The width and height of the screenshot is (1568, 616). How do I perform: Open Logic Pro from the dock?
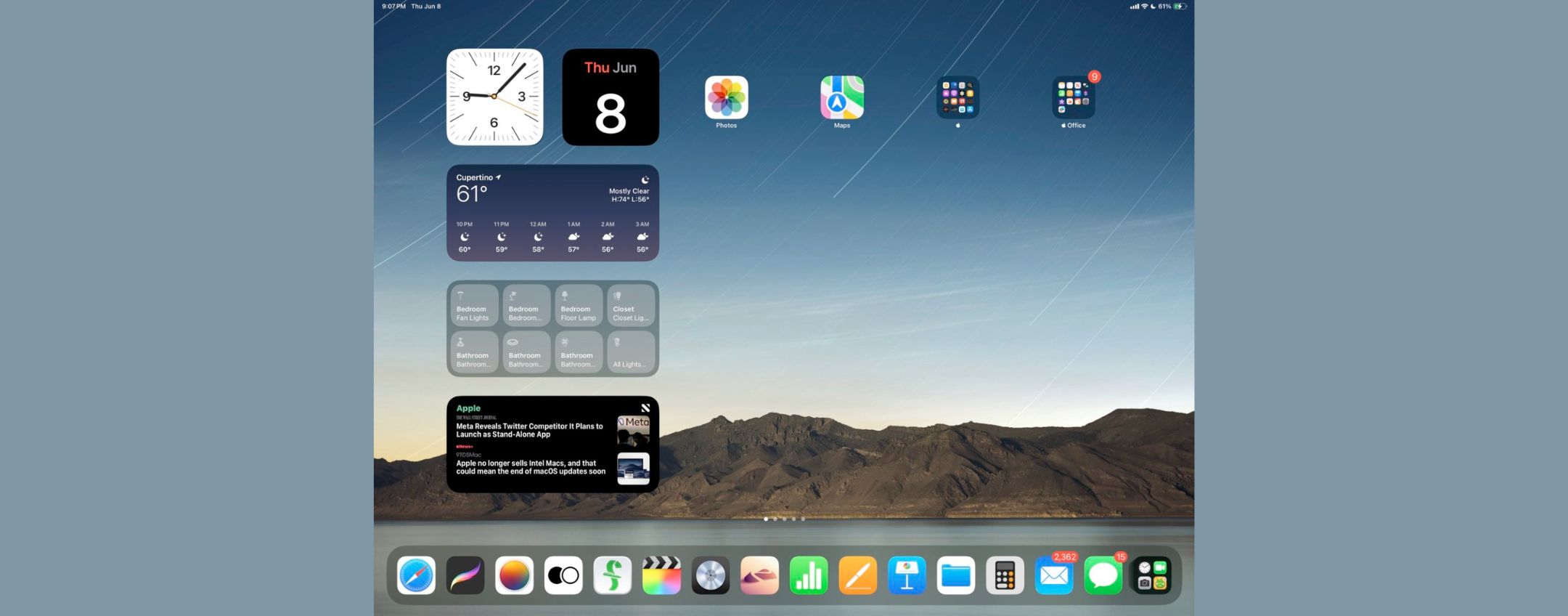711,576
